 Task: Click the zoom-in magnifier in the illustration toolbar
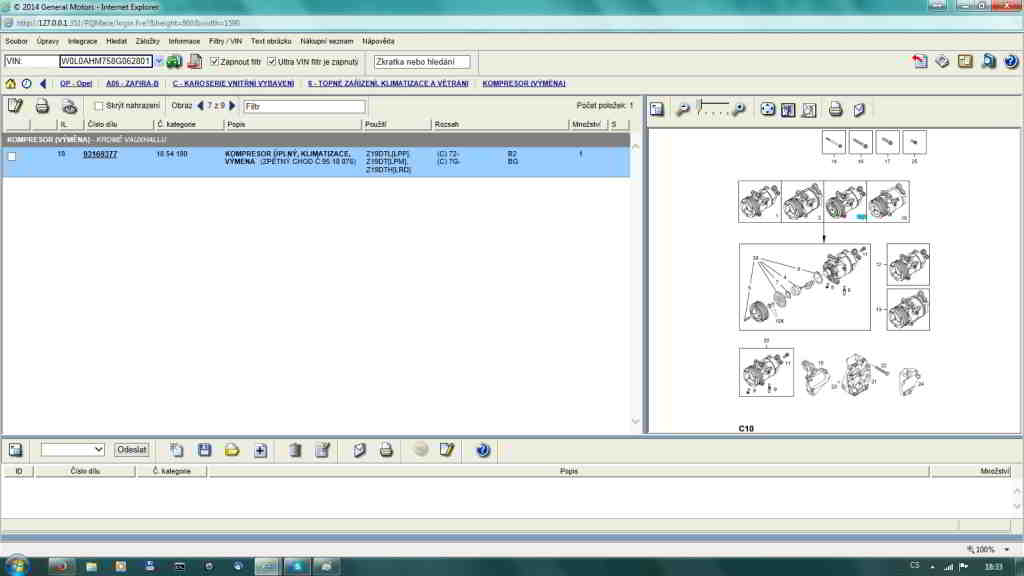tap(739, 108)
